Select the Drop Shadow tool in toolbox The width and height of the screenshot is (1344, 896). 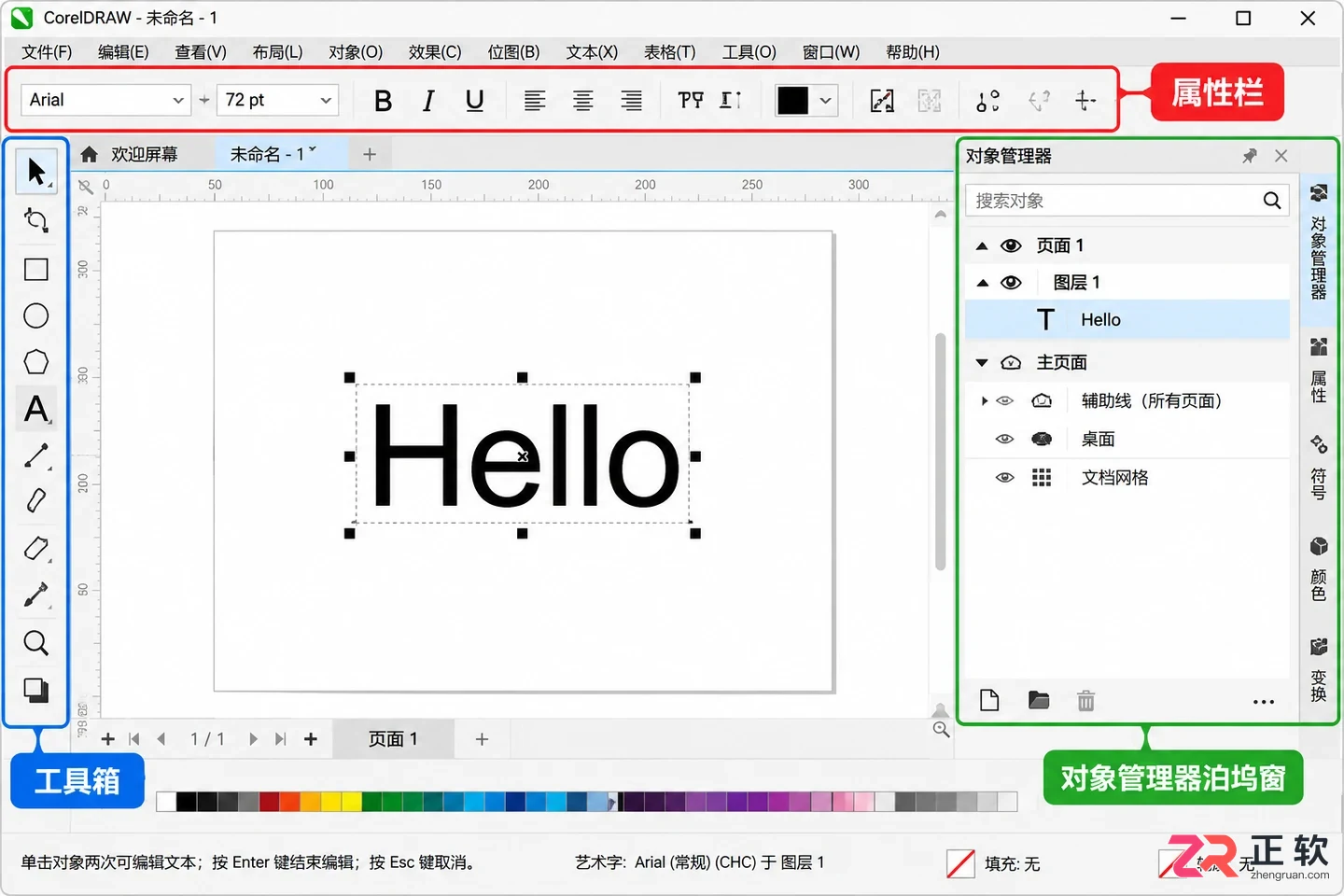click(x=36, y=690)
